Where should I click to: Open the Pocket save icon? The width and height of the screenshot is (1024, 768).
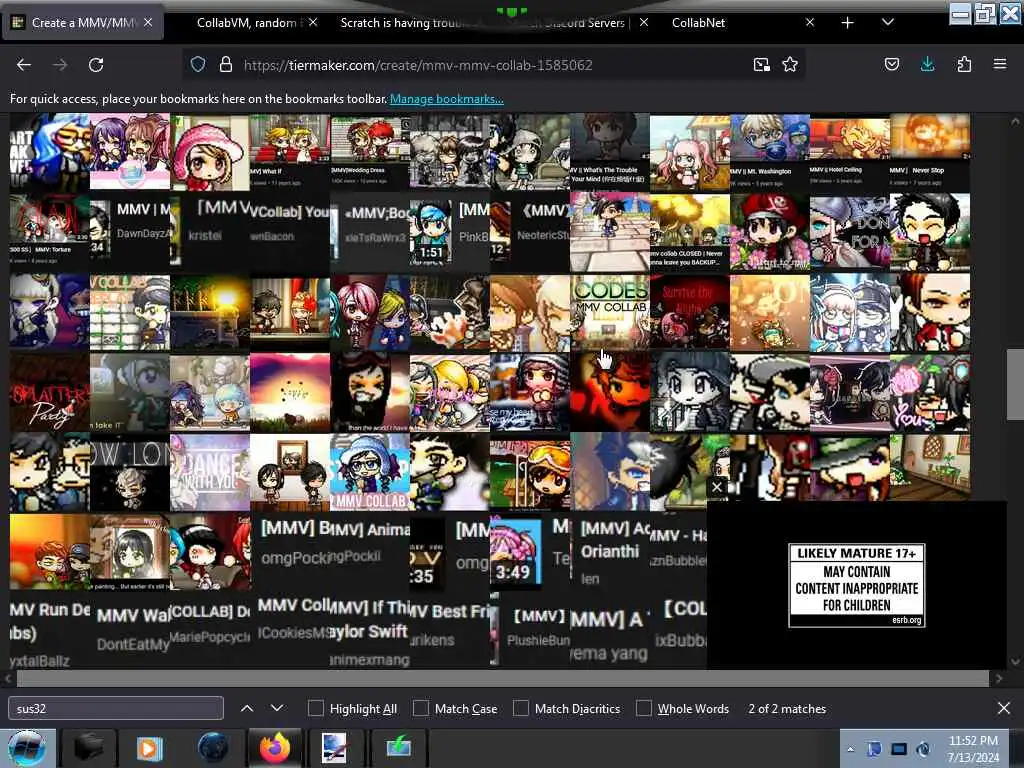pyautogui.click(x=892, y=64)
